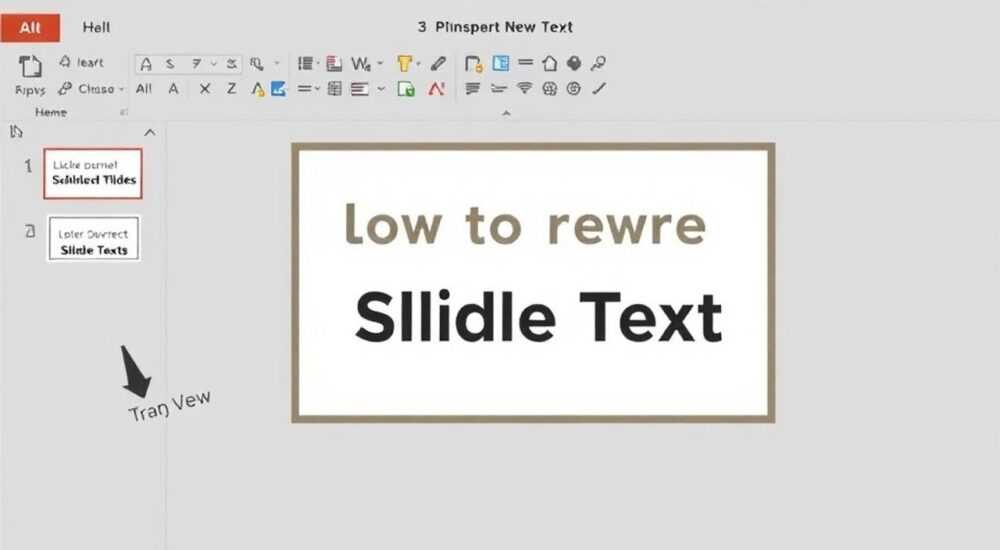The height and width of the screenshot is (550, 1000).
Task: Click the Z button in the ribbon
Action: click(x=232, y=89)
